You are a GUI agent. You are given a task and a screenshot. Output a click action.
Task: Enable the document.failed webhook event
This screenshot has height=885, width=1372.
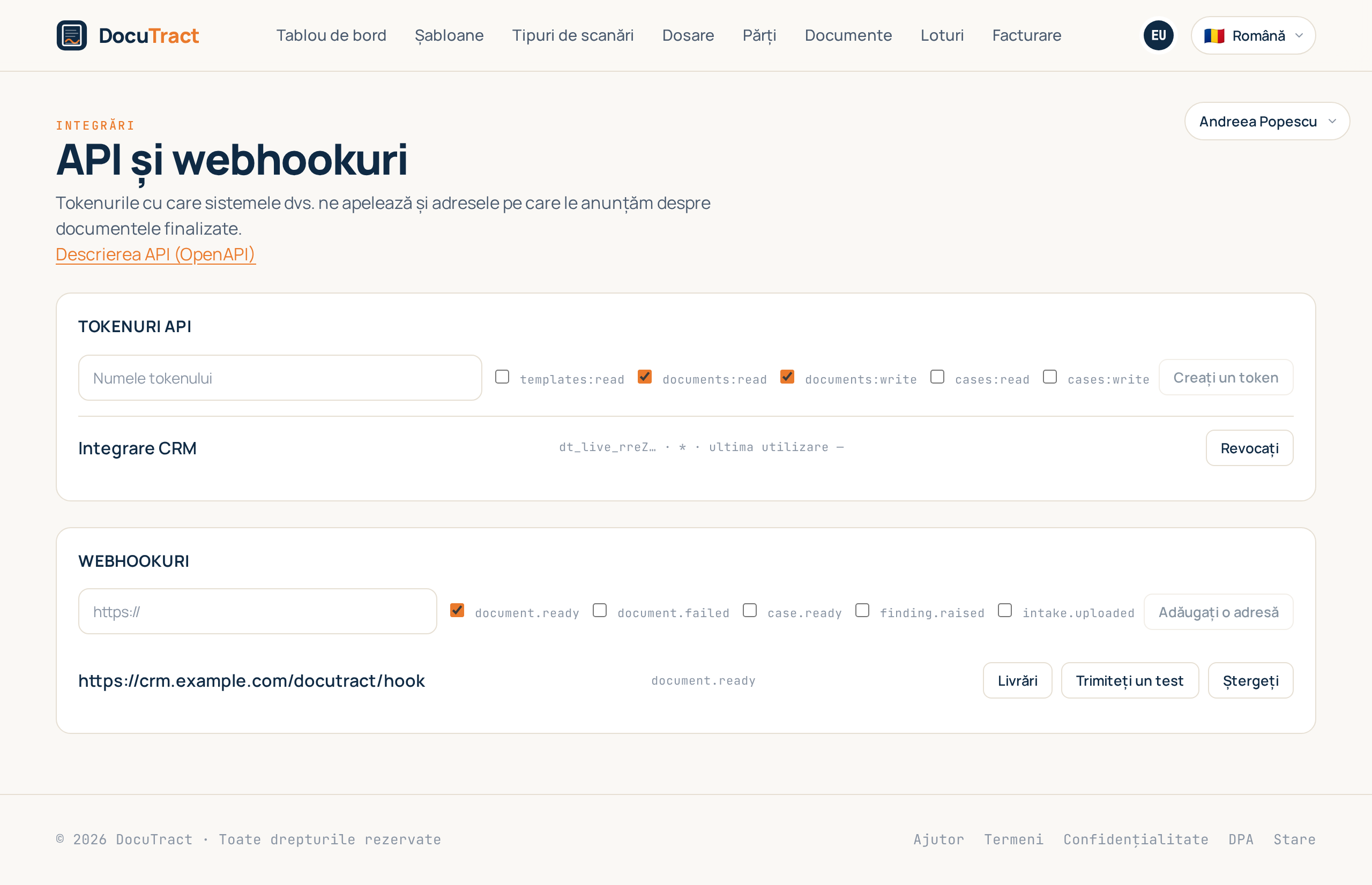click(600, 610)
